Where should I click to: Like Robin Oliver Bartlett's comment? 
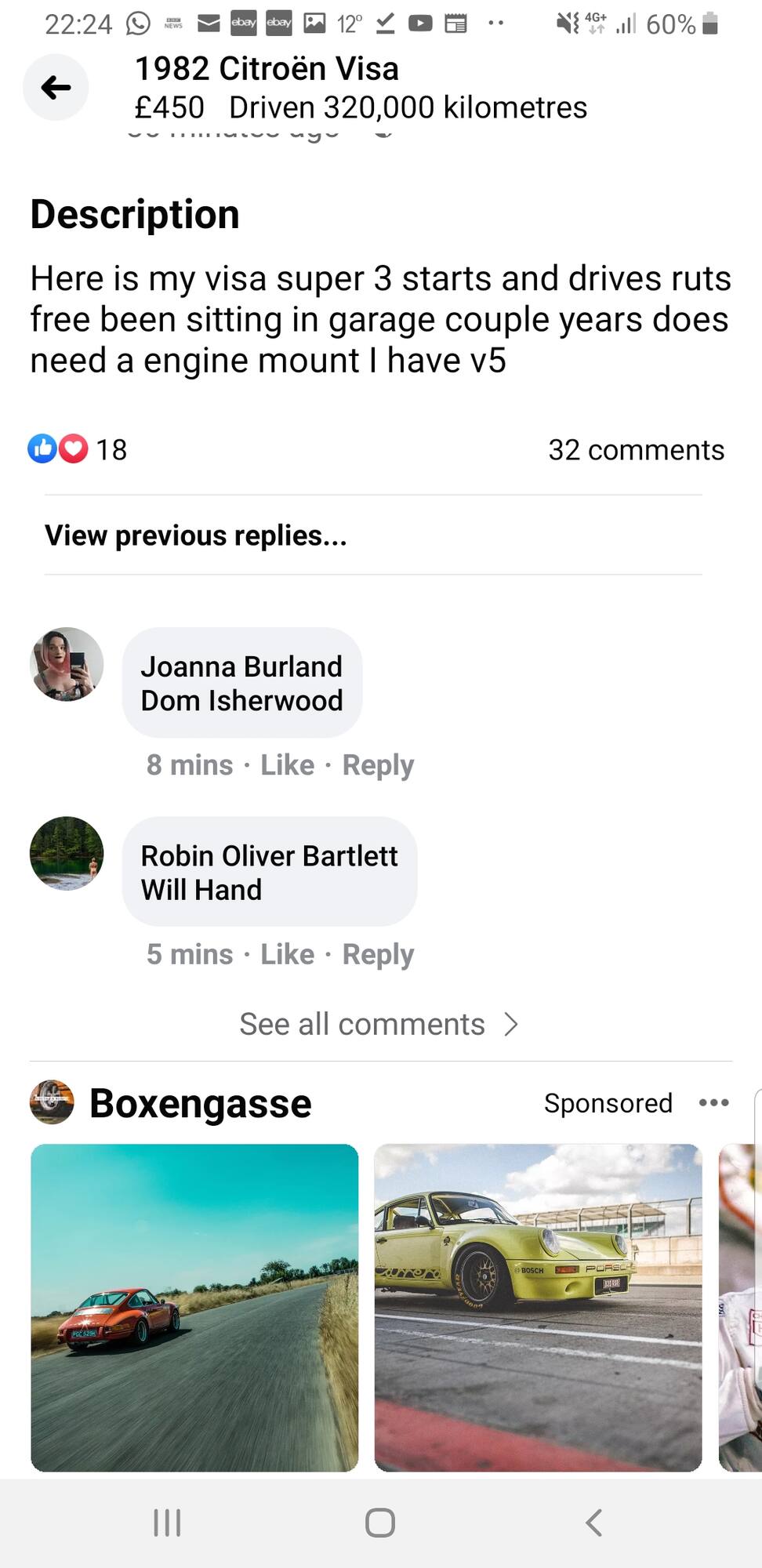[287, 955]
